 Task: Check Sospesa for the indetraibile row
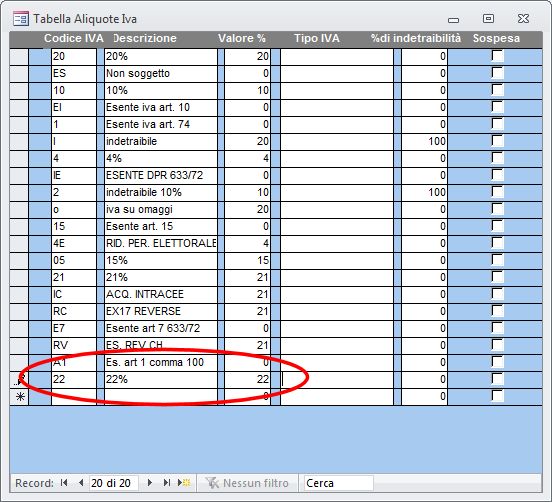point(497,141)
